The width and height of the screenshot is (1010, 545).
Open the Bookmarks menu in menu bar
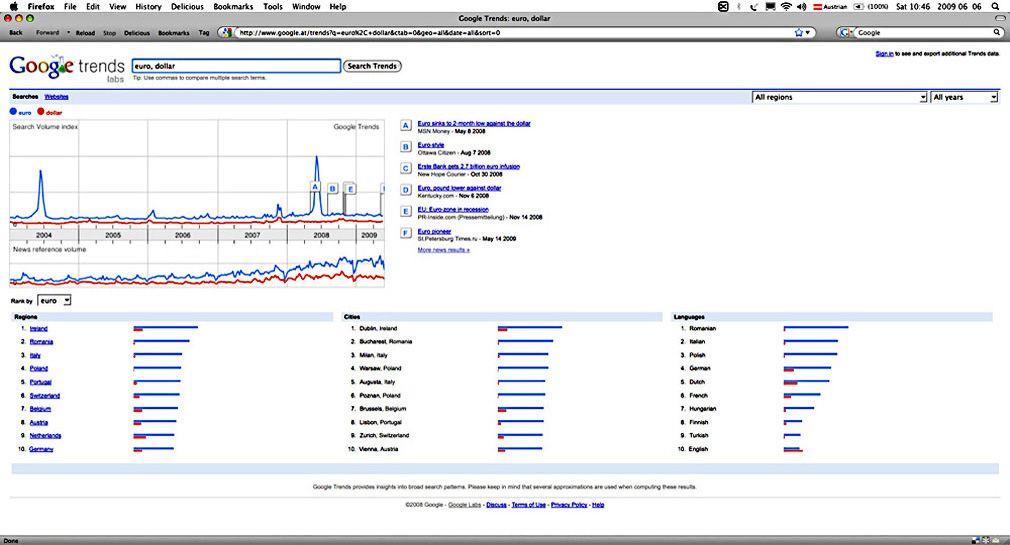pyautogui.click(x=233, y=6)
